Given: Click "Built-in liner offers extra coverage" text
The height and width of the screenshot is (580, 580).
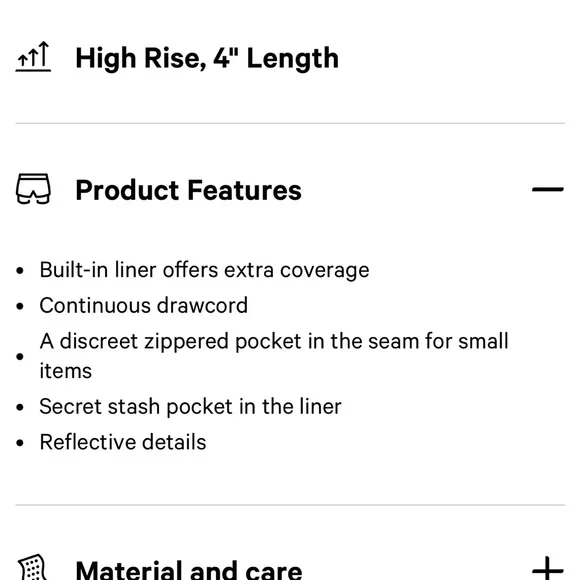Looking at the screenshot, I should tap(204, 270).
